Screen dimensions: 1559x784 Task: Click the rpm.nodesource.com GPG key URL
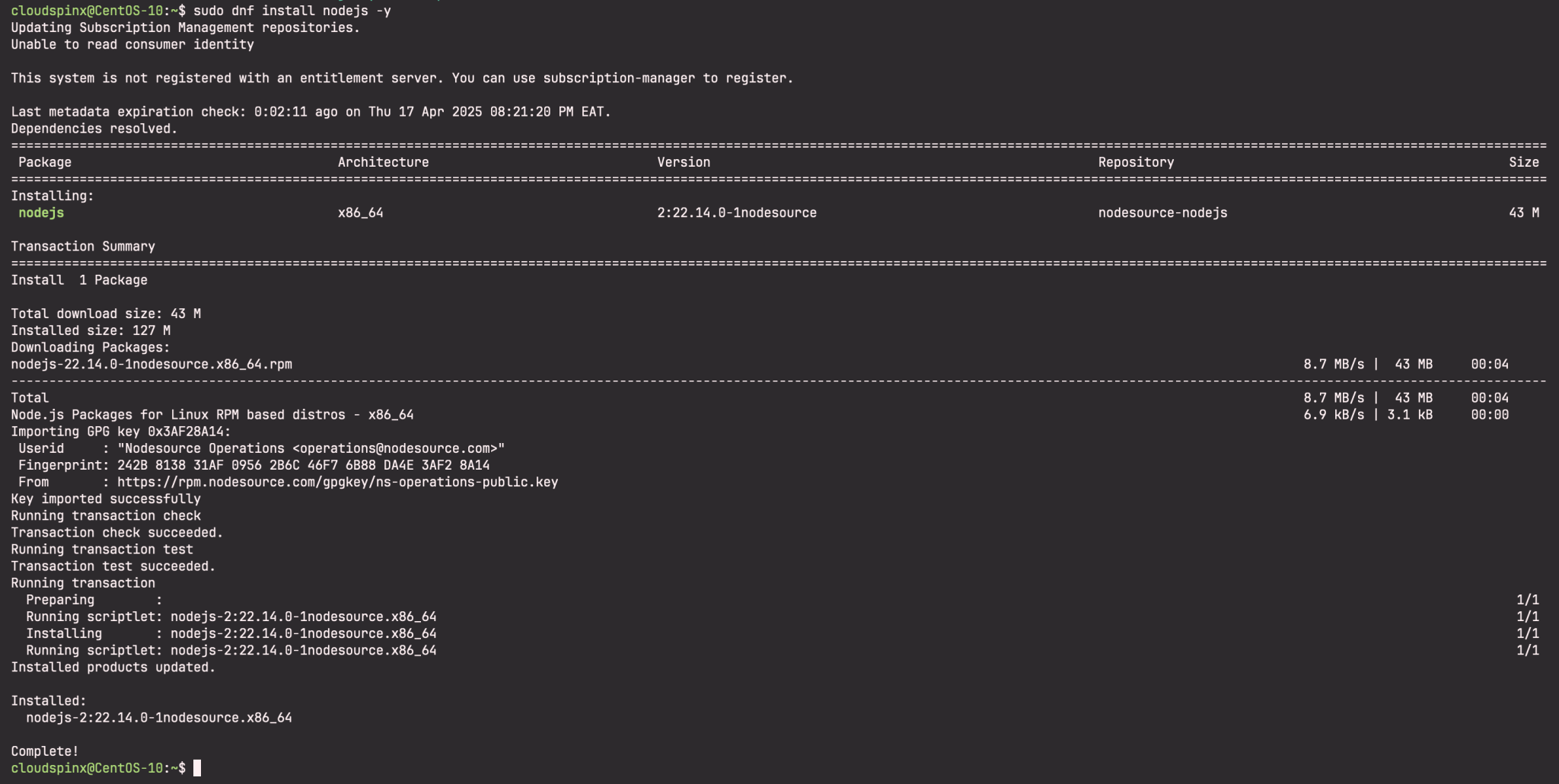coord(336,482)
